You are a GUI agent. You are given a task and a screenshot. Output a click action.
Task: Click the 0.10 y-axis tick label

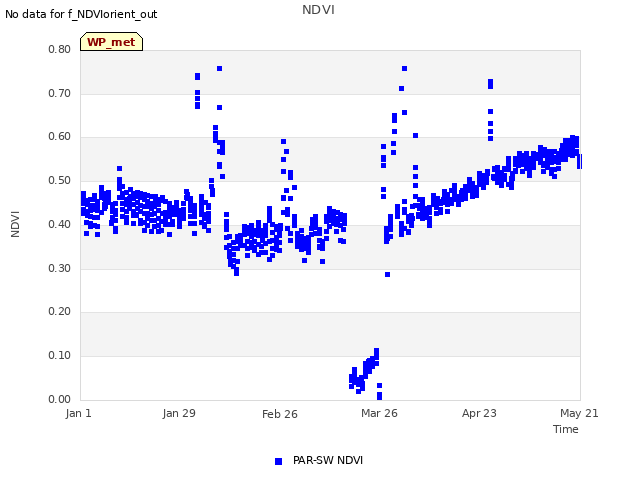(60, 356)
